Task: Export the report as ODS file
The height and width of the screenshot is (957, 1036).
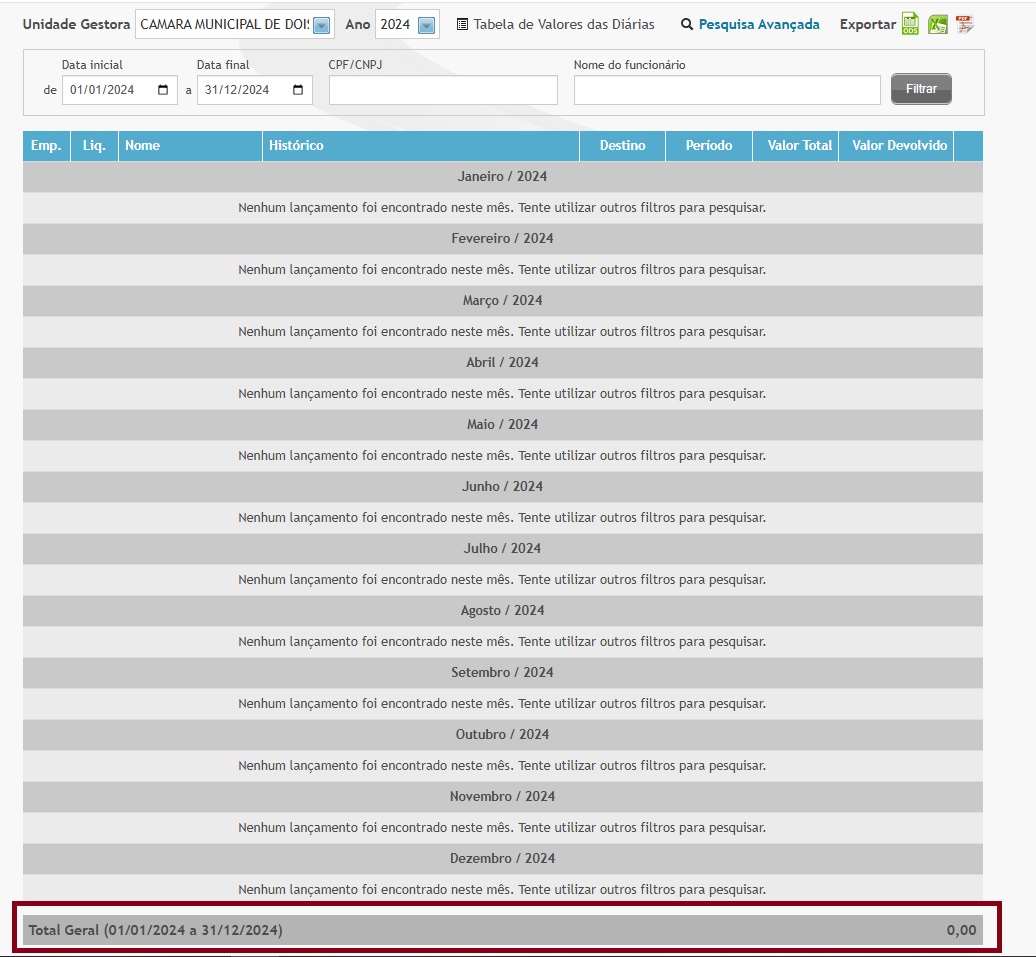Action: tap(910, 25)
